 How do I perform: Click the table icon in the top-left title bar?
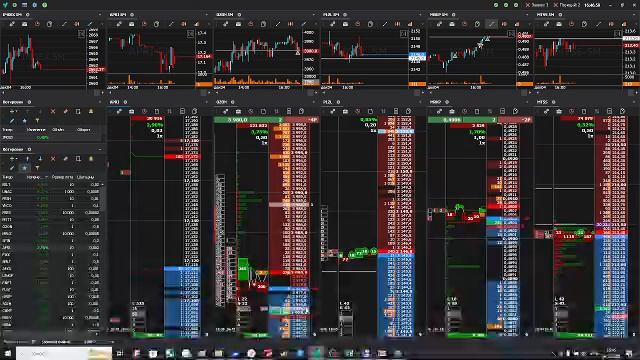pyautogui.click(x=24, y=5)
